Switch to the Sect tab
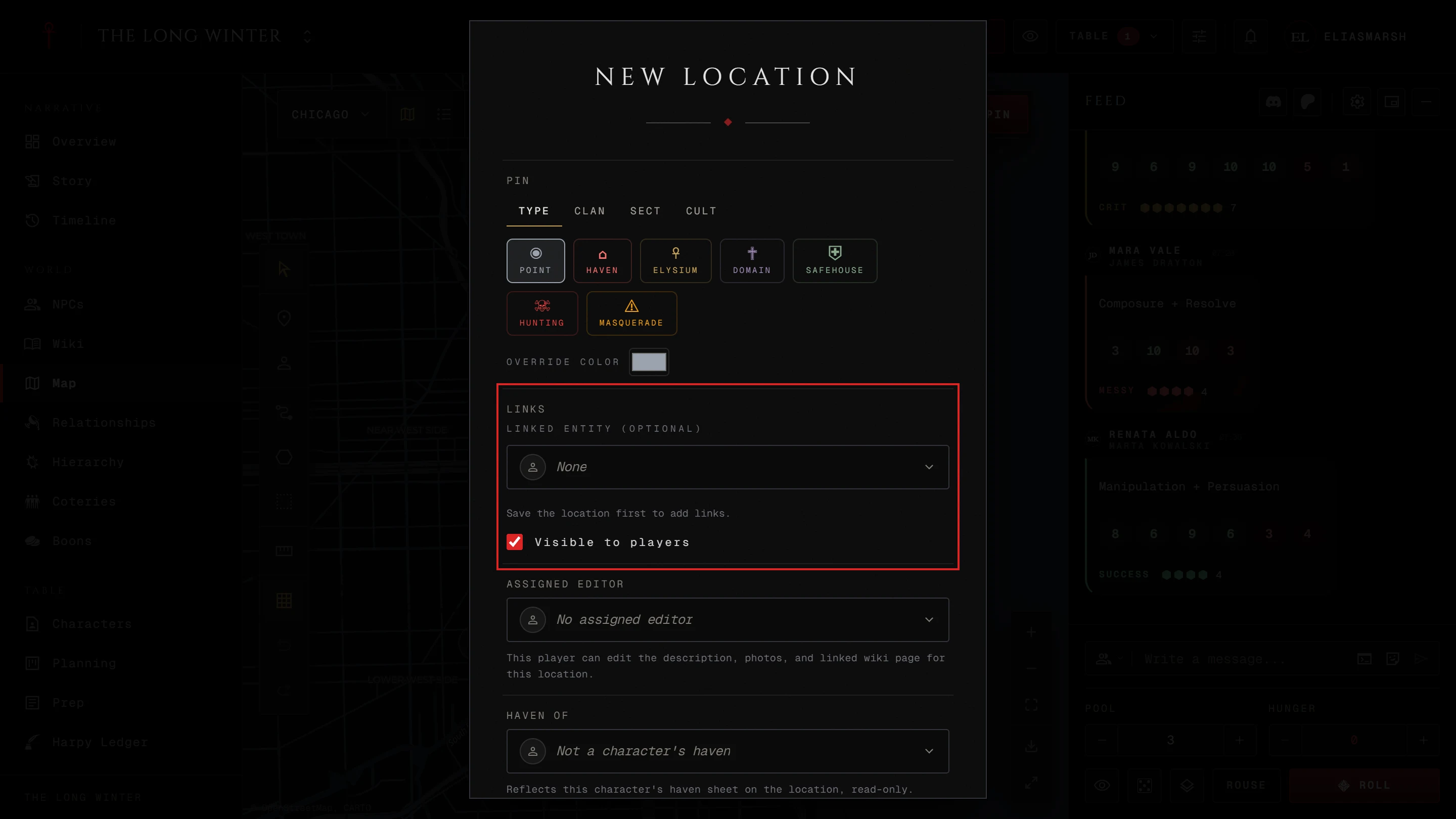Screen dimensions: 1456x819 tap(645, 211)
